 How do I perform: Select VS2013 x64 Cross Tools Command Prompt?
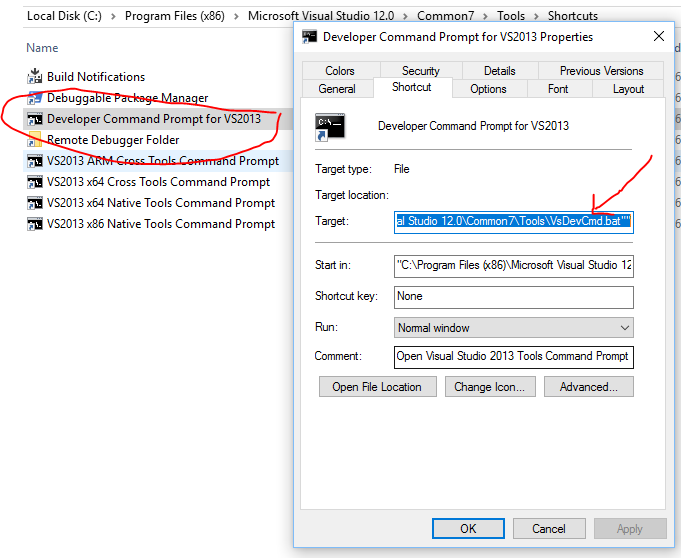159,182
